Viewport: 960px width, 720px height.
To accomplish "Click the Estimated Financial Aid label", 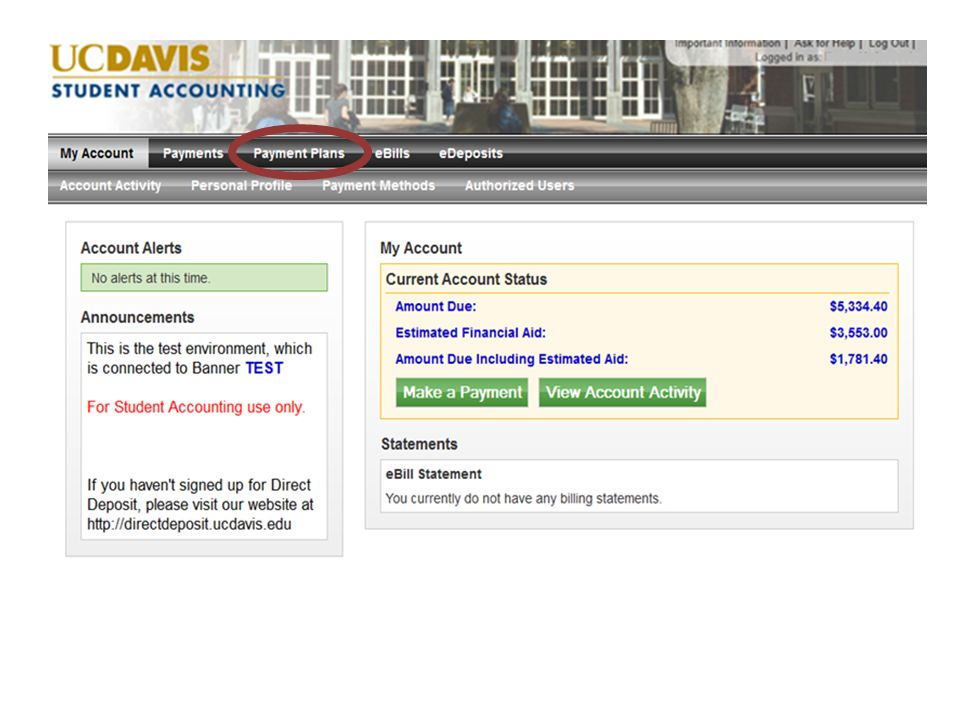I will (470, 332).
